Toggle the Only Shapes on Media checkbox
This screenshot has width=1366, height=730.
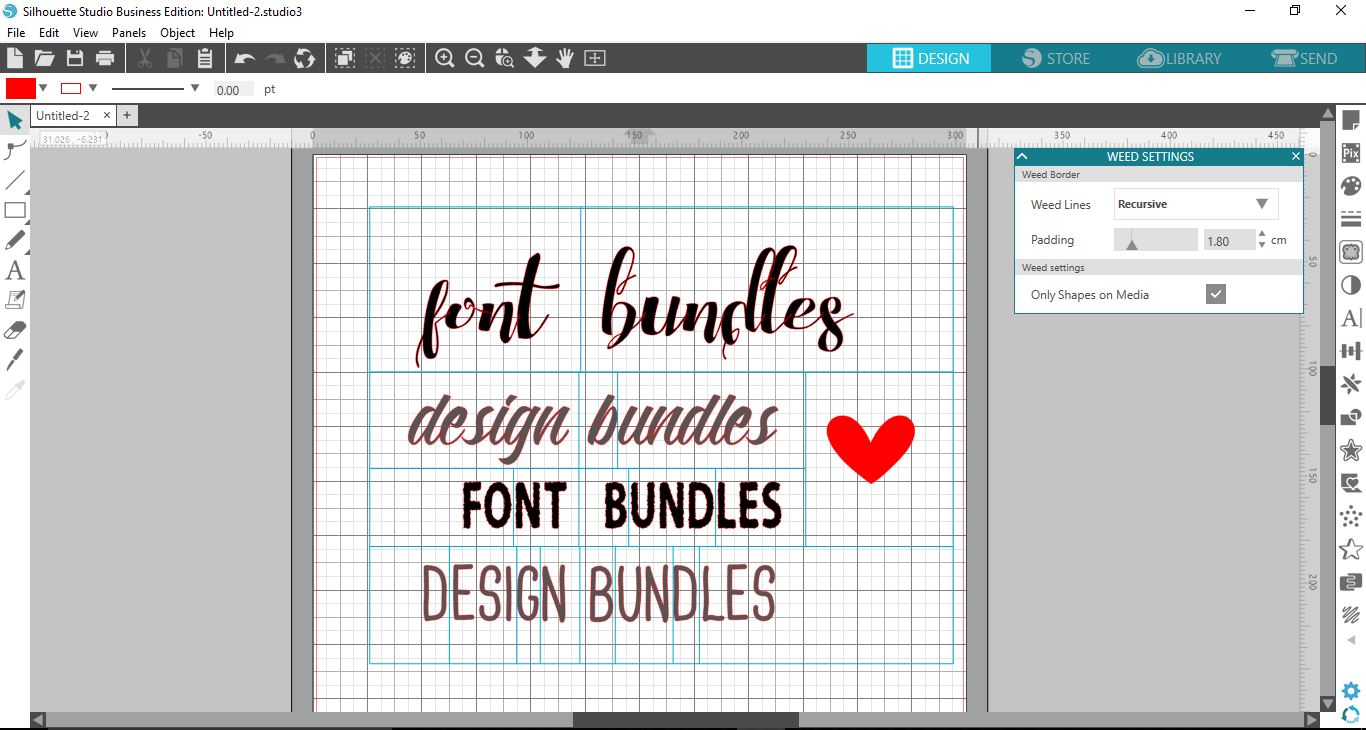point(1216,294)
